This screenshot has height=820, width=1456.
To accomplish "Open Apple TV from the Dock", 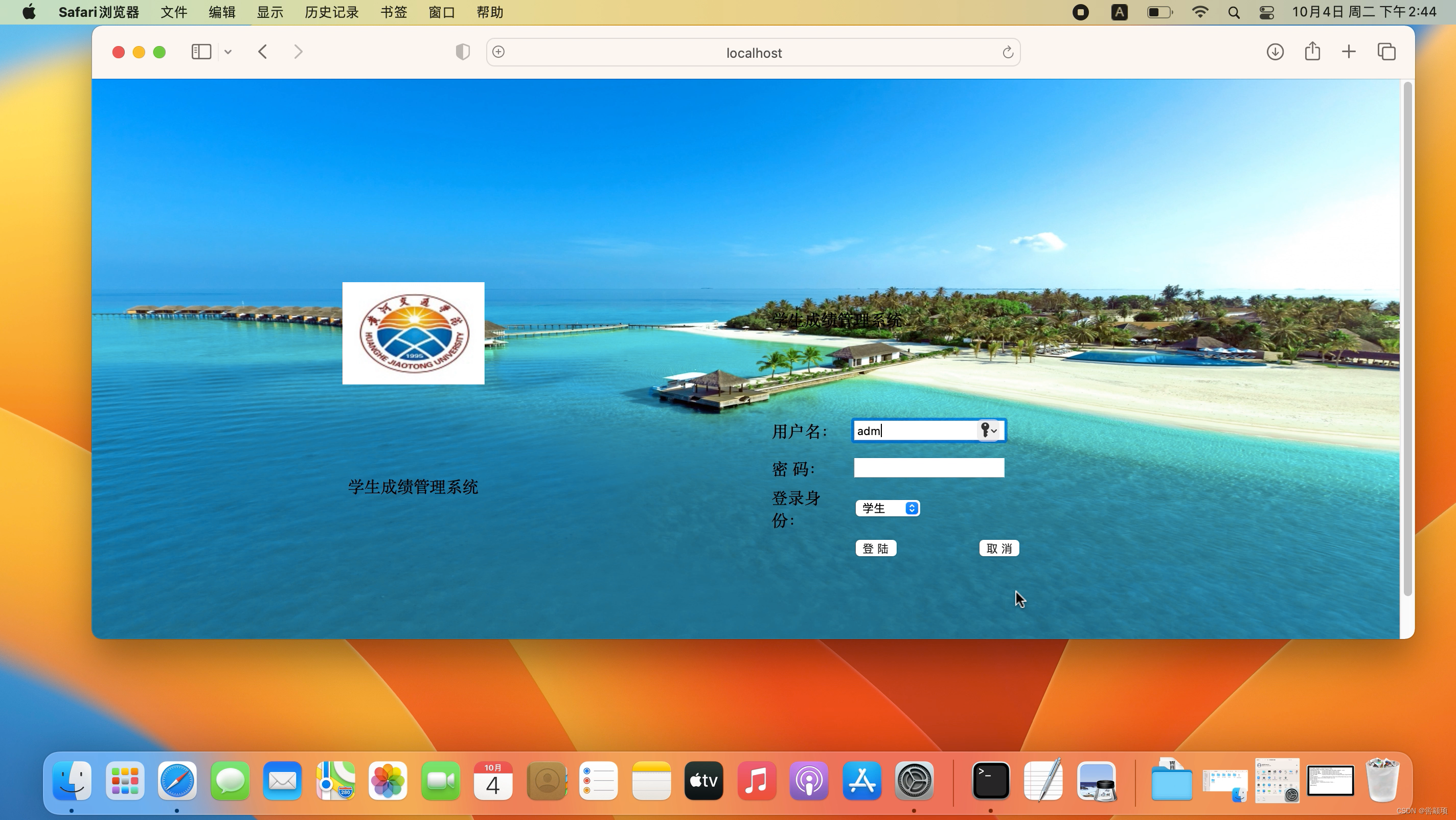I will pyautogui.click(x=703, y=781).
